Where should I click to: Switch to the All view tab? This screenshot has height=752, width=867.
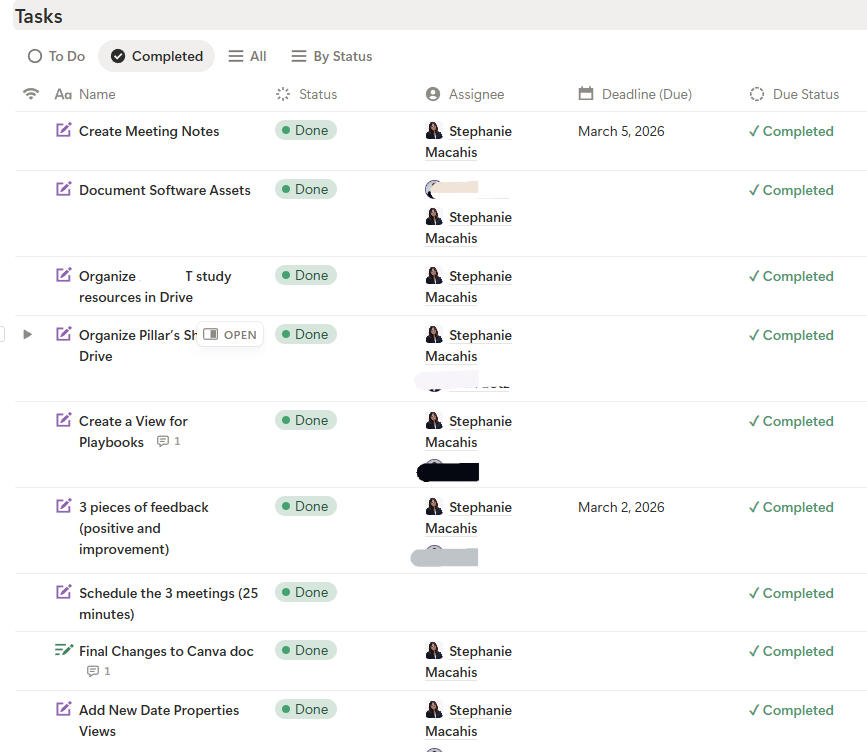[247, 56]
